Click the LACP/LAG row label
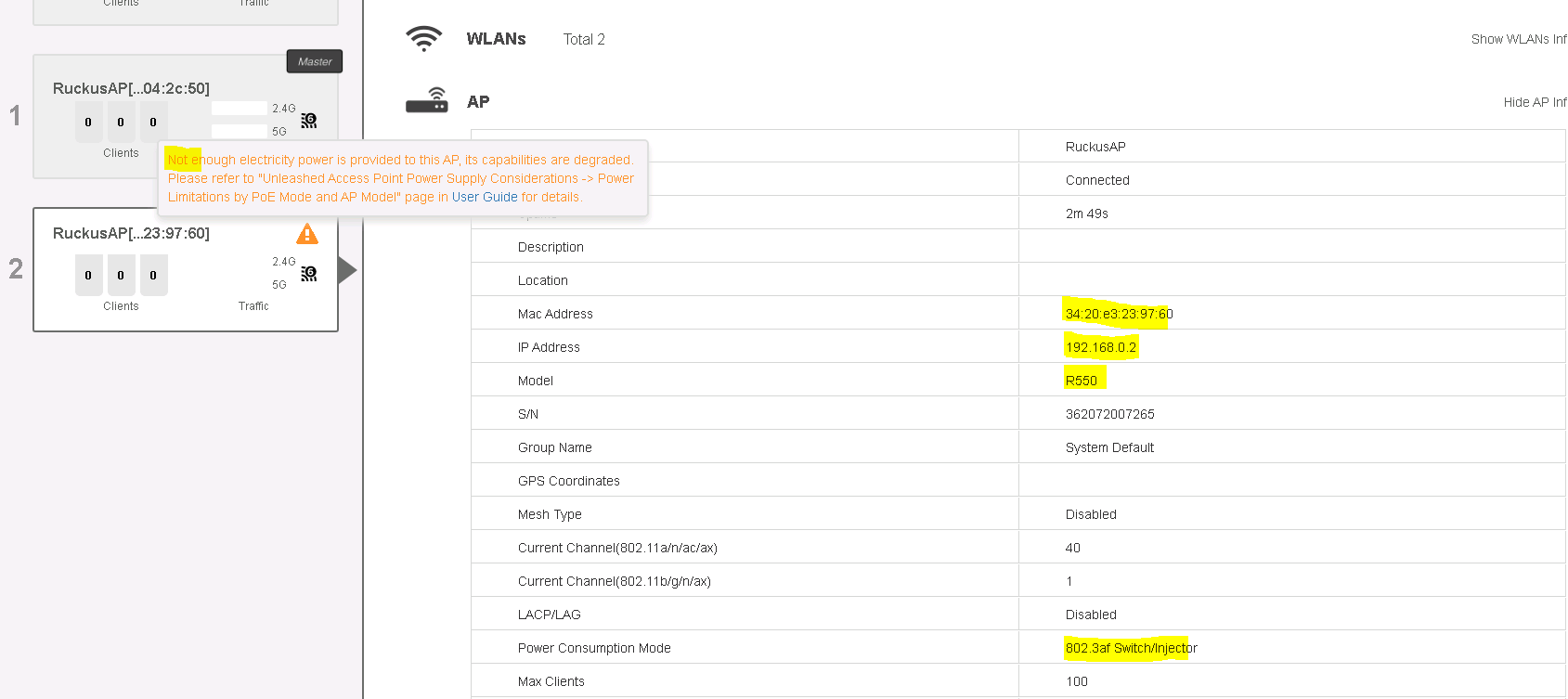The image size is (1568, 699). point(550,615)
